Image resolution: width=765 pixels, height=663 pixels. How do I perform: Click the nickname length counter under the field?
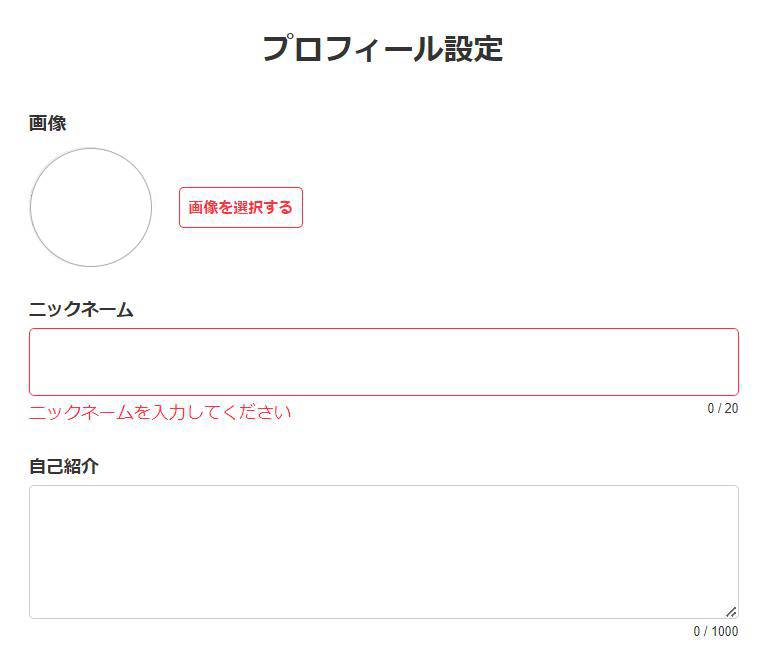tap(722, 408)
